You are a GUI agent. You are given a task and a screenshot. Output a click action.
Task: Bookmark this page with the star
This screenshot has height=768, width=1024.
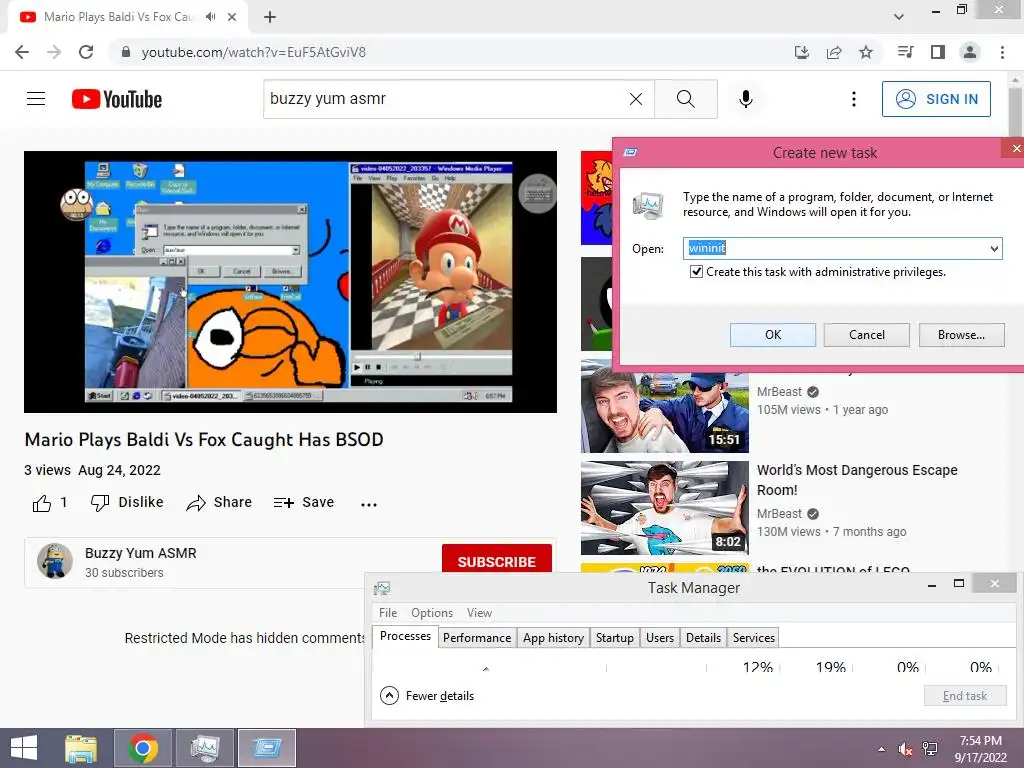coord(866,52)
